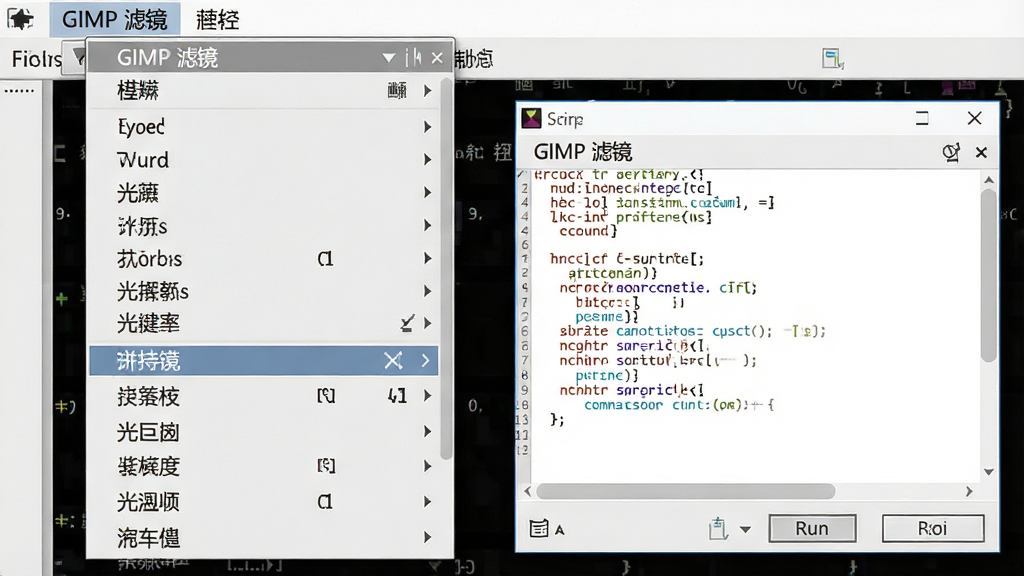Click the code line starting with 'commacsoor'
This screenshot has width=1024, height=576.
679,405
